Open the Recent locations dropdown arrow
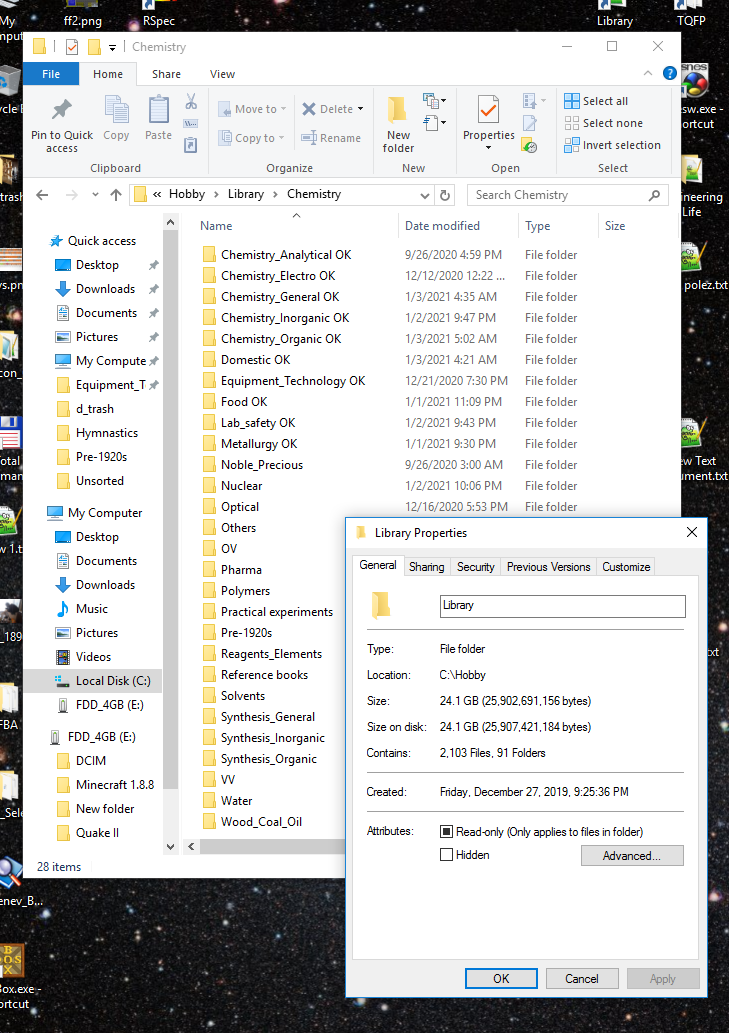The width and height of the screenshot is (729, 1033). [94, 195]
